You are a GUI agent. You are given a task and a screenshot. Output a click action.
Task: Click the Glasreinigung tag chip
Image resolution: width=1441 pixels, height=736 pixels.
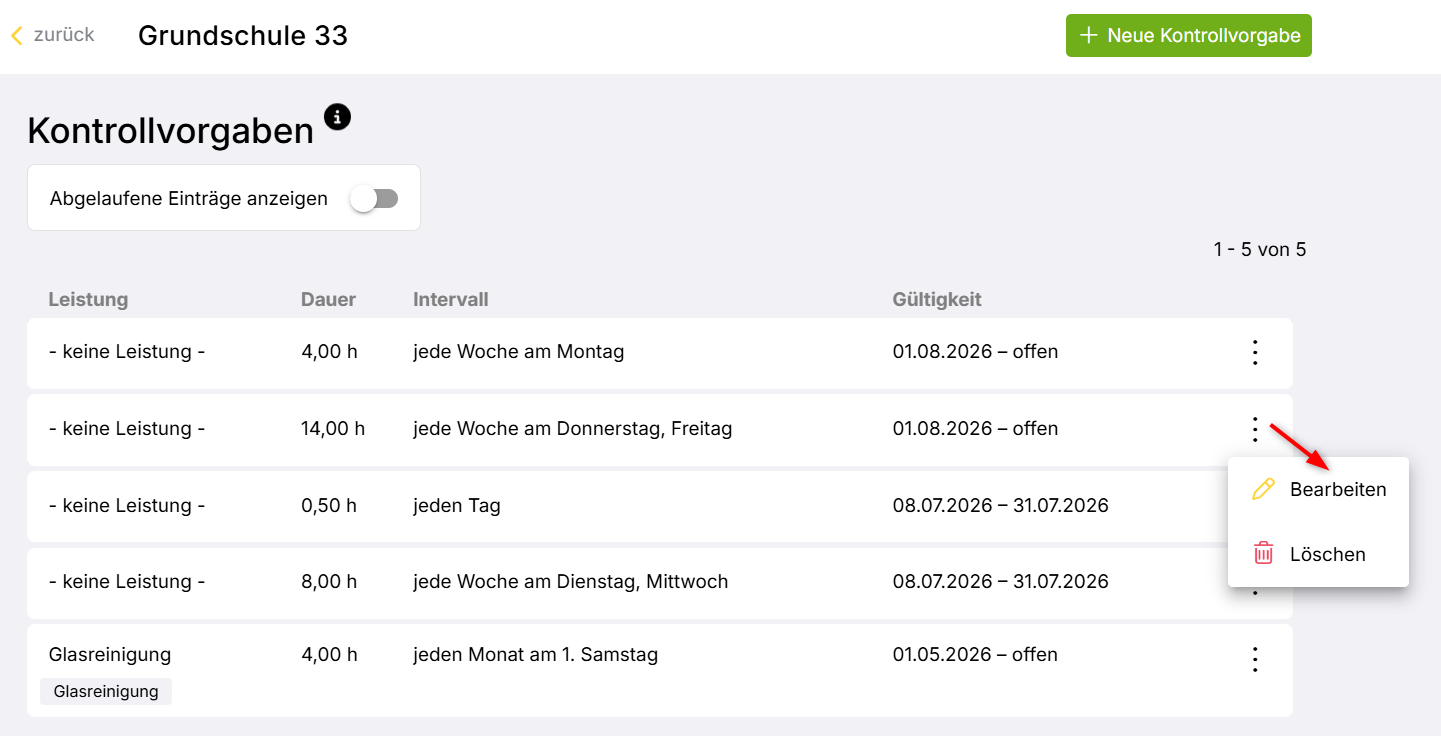click(x=106, y=692)
